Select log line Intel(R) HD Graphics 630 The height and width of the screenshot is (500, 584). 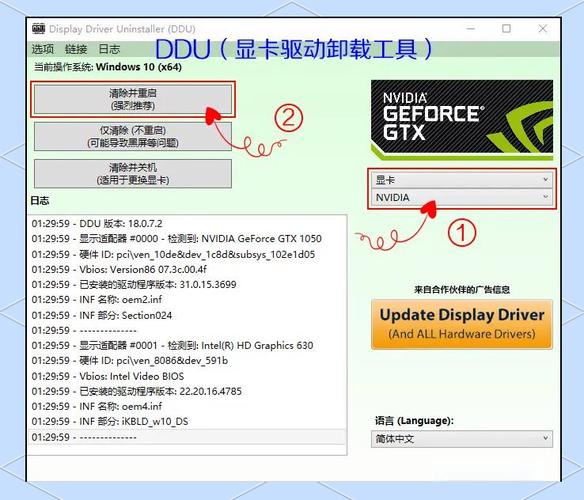tap(187, 345)
